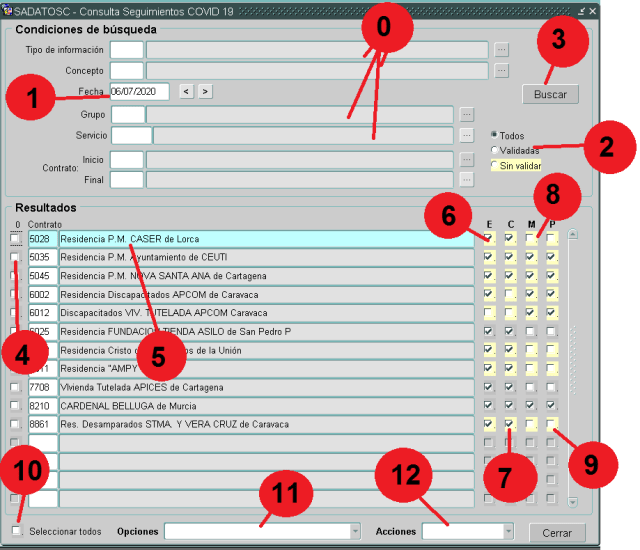Open lookup button beside Concepto field
Image resolution: width=640 pixels, height=550 pixels.
tap(502, 70)
